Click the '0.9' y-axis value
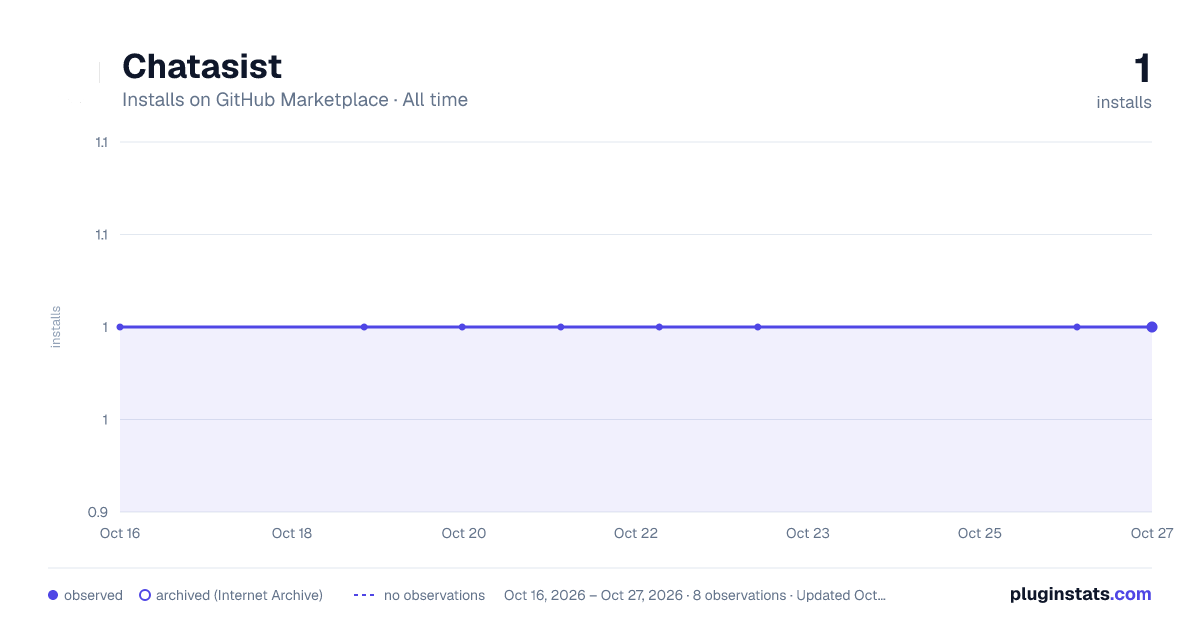 coord(98,512)
